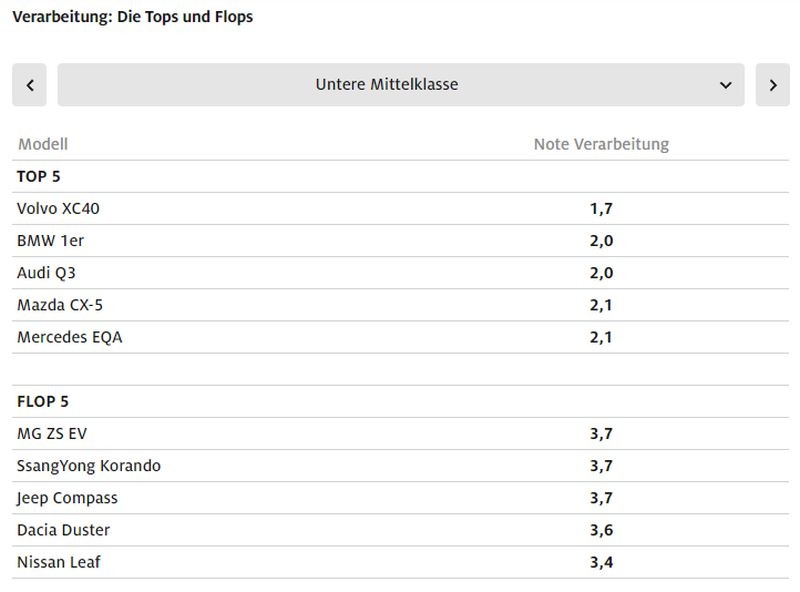Select the Jeep Compass row
This screenshot has height=592, width=800.
point(67,498)
